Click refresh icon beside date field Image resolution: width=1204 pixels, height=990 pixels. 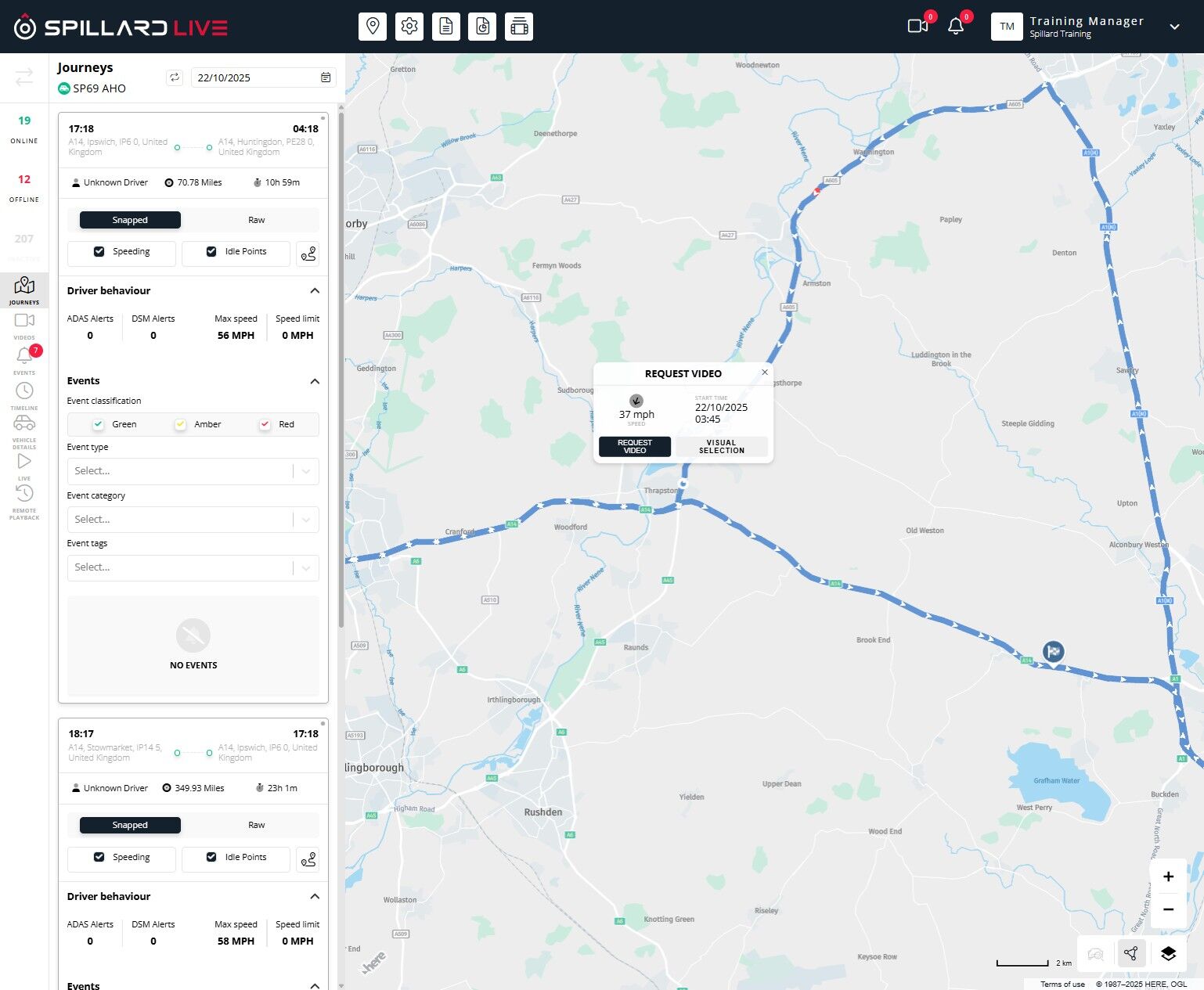point(175,77)
